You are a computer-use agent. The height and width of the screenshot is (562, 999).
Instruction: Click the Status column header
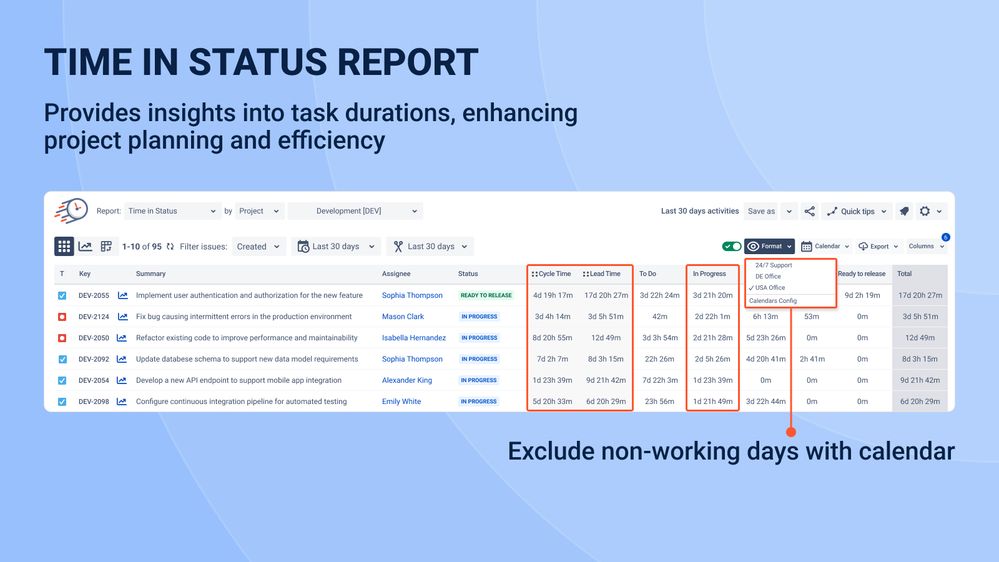click(468, 274)
